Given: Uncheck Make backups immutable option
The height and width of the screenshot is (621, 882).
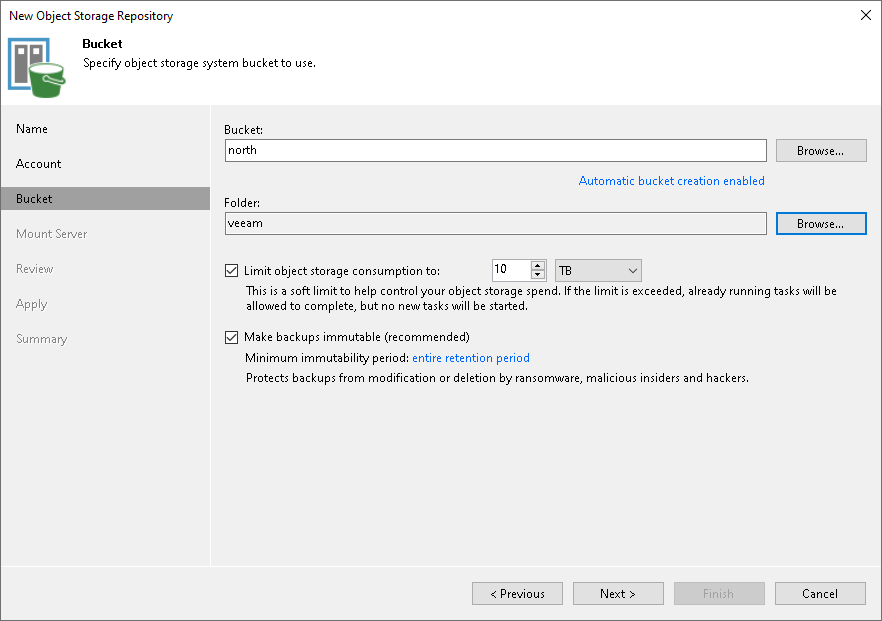Looking at the screenshot, I should tap(233, 337).
